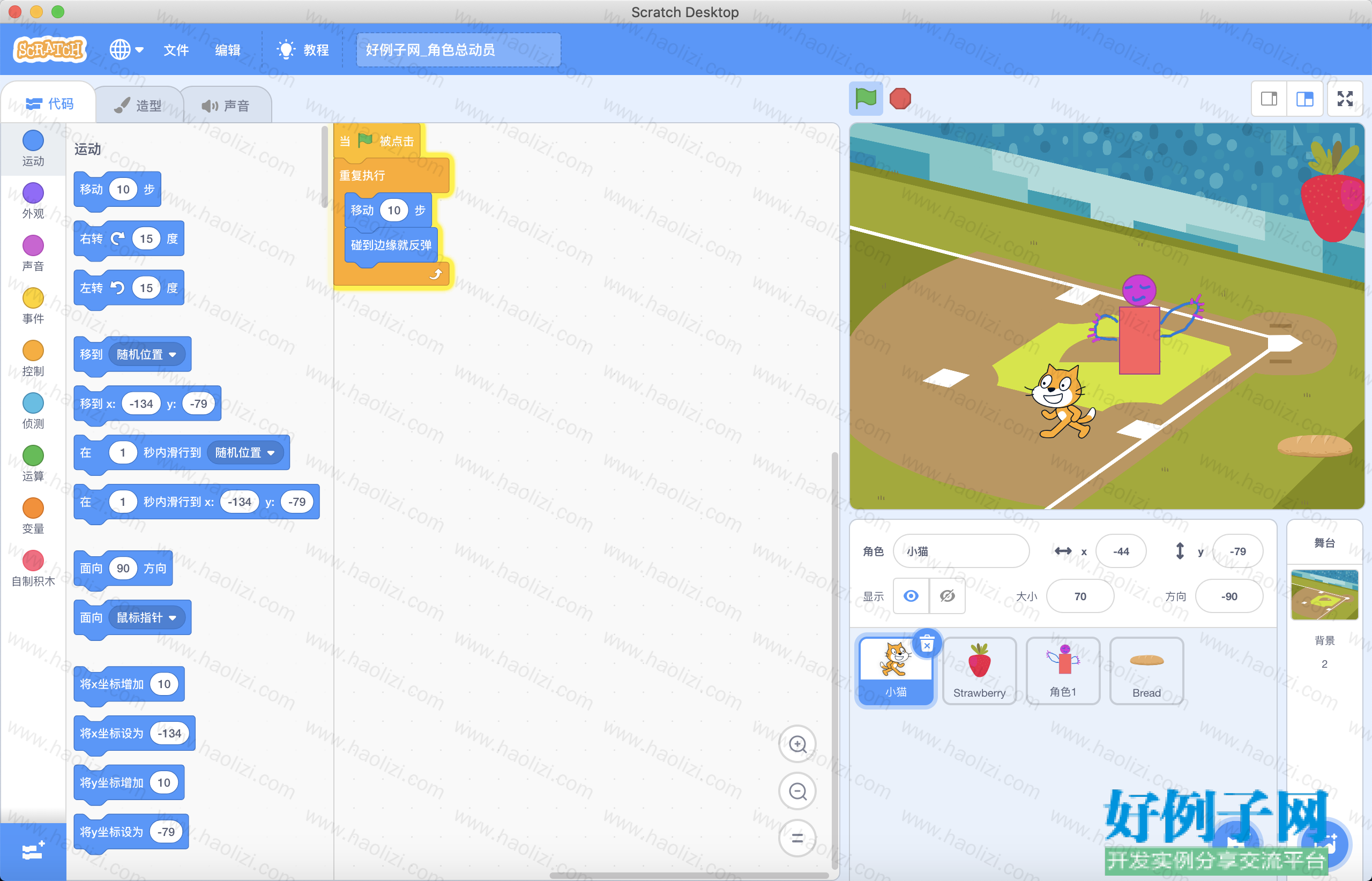
Task: Select the 外观 purple category circle
Action: (x=33, y=193)
